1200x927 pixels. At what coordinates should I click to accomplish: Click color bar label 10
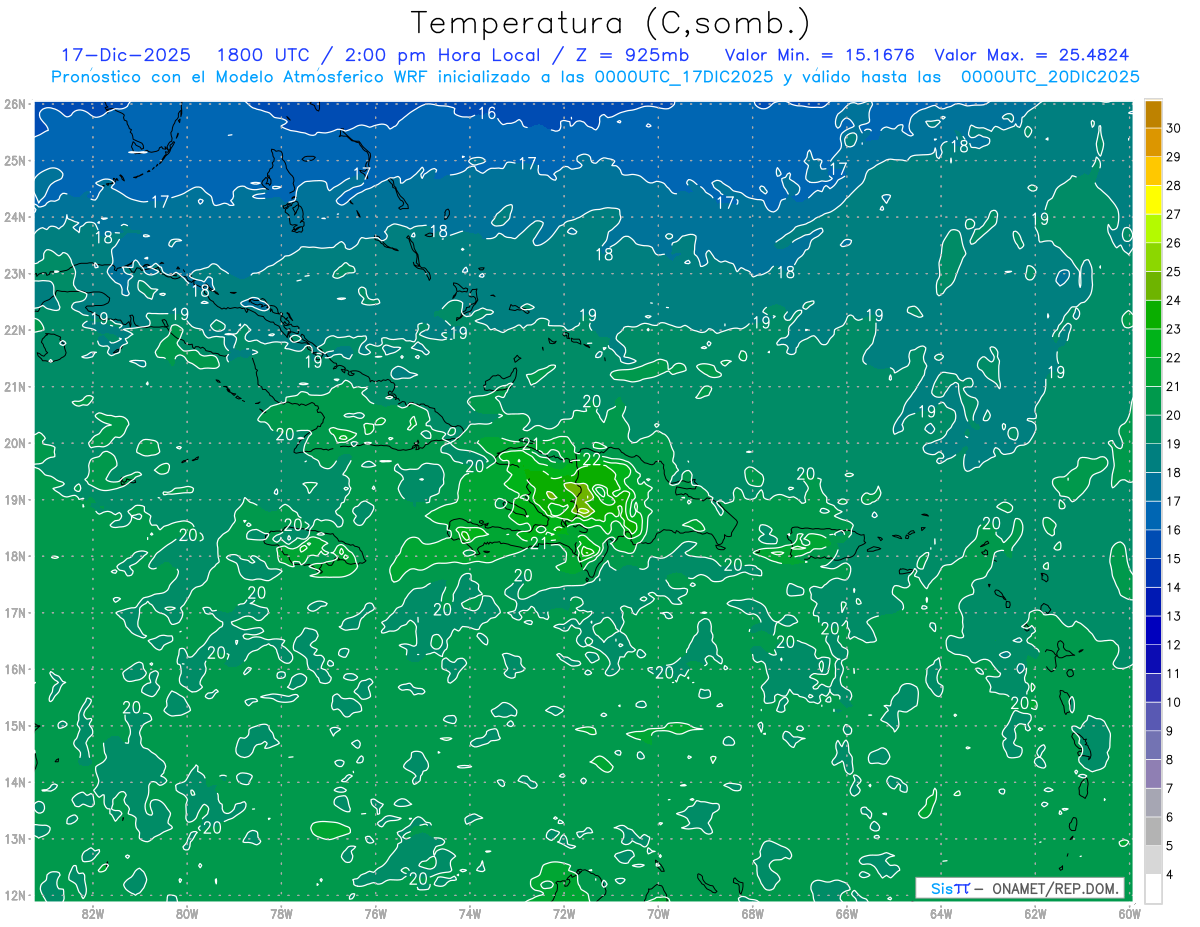[x=1173, y=702]
